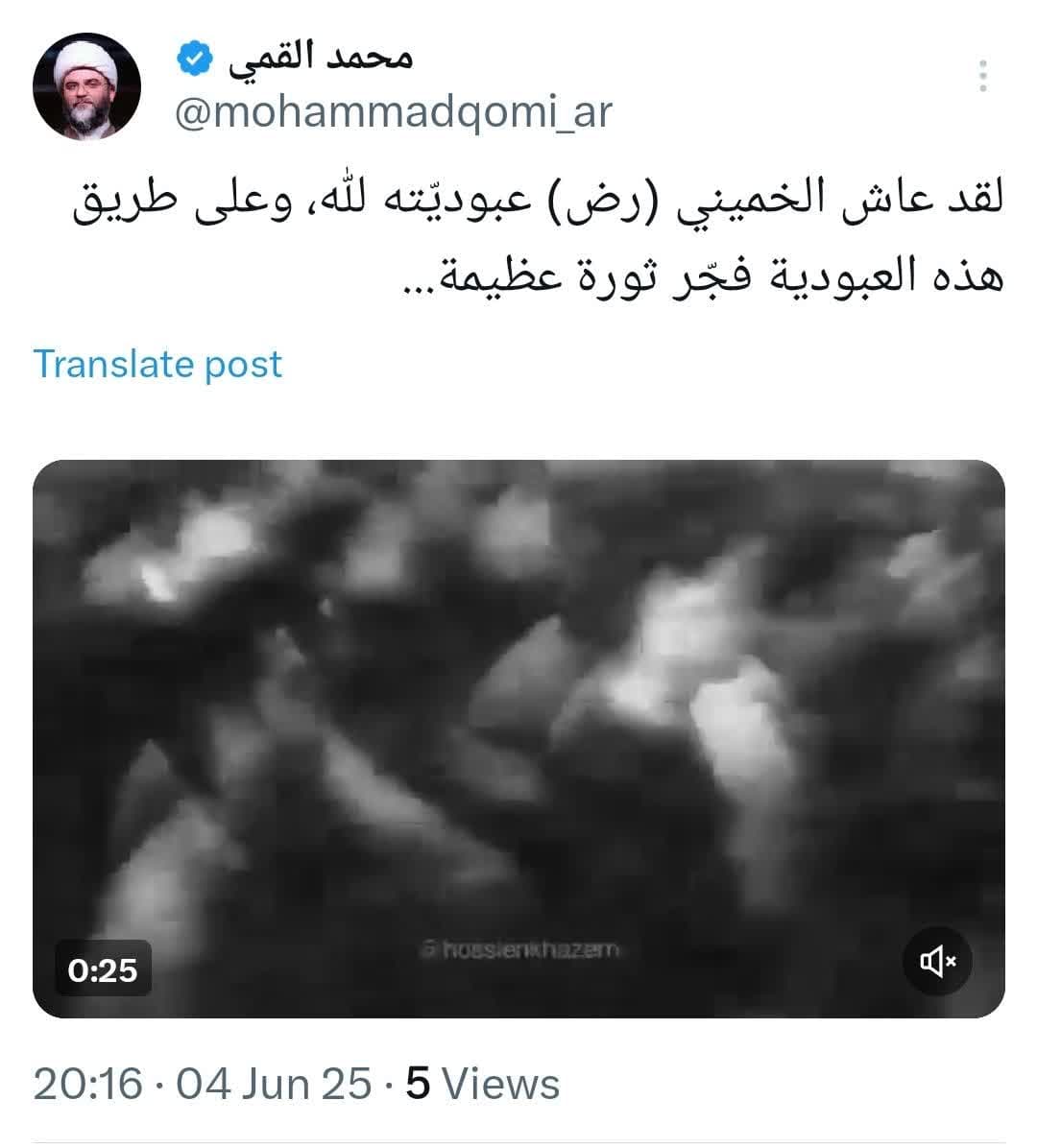Image resolution: width=1037 pixels, height=1148 pixels.
Task: Select the display name محمد القمي
Action: [321, 59]
